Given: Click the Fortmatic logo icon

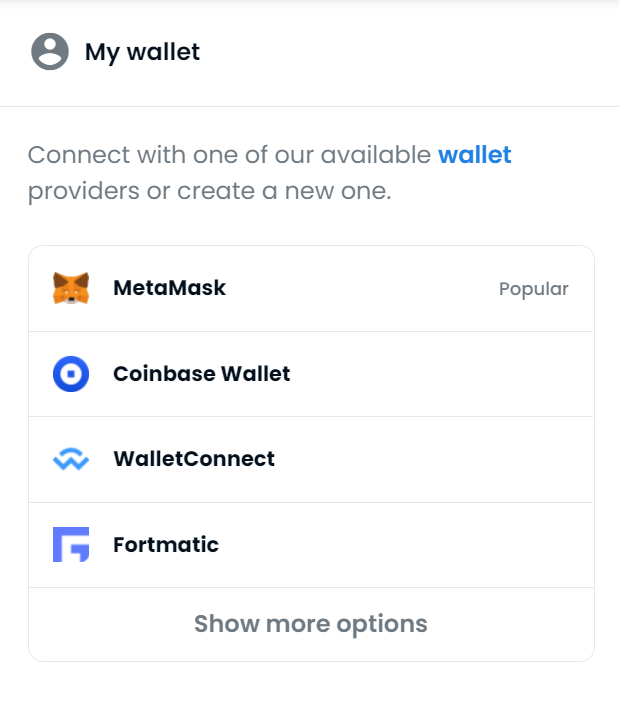Looking at the screenshot, I should 71,545.
